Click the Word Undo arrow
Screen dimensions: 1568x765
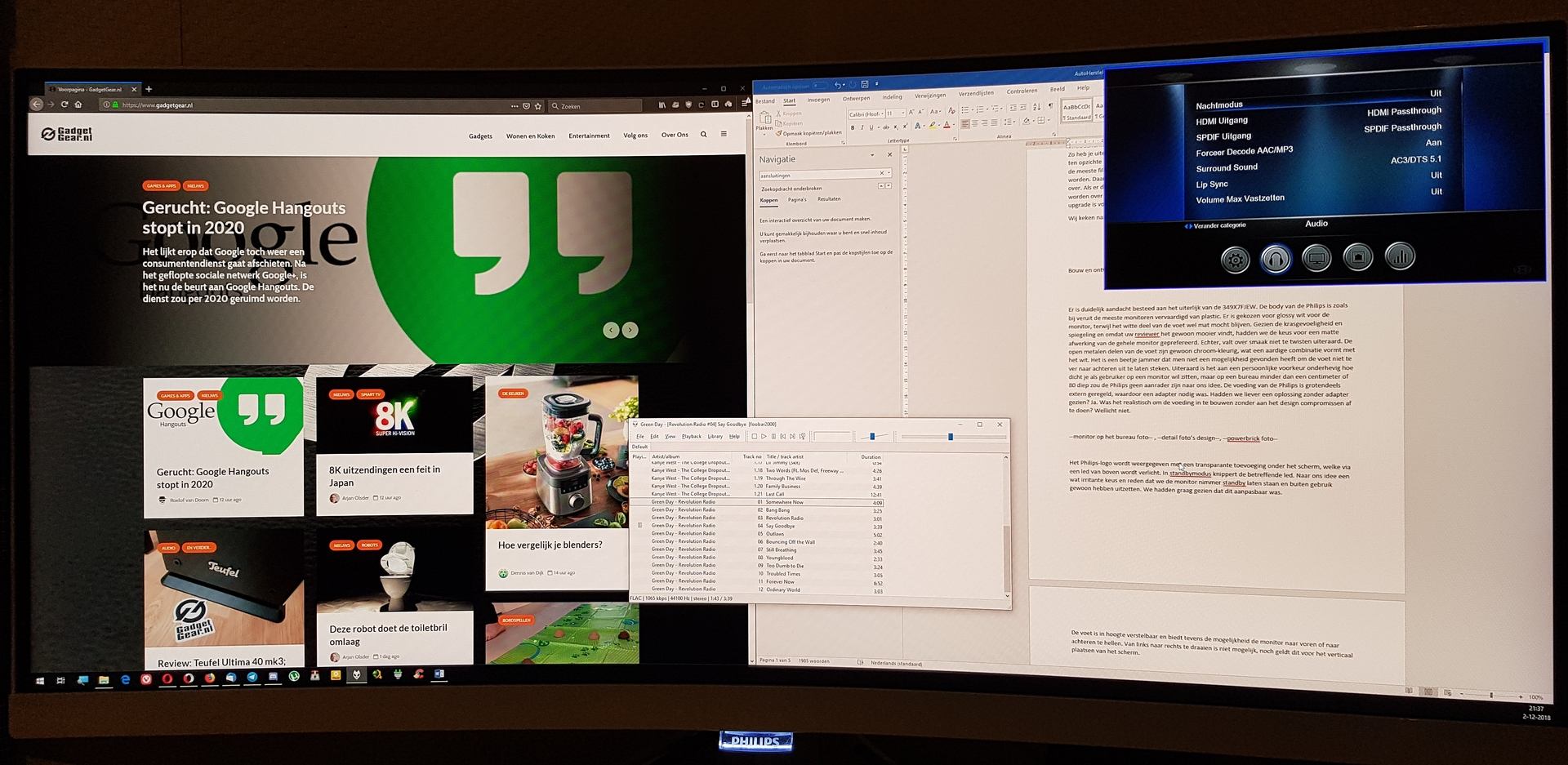click(x=837, y=85)
